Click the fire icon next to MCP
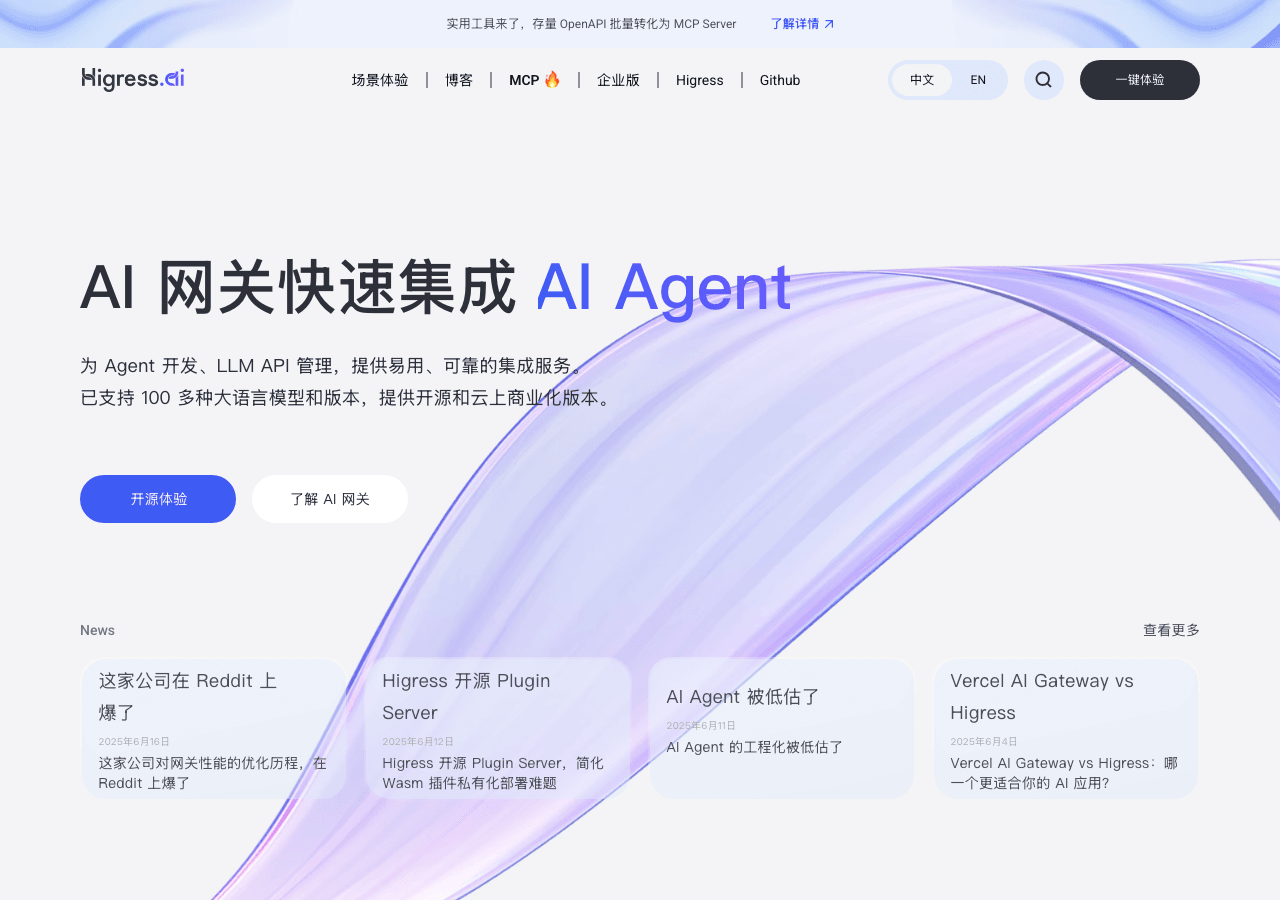 552,79
